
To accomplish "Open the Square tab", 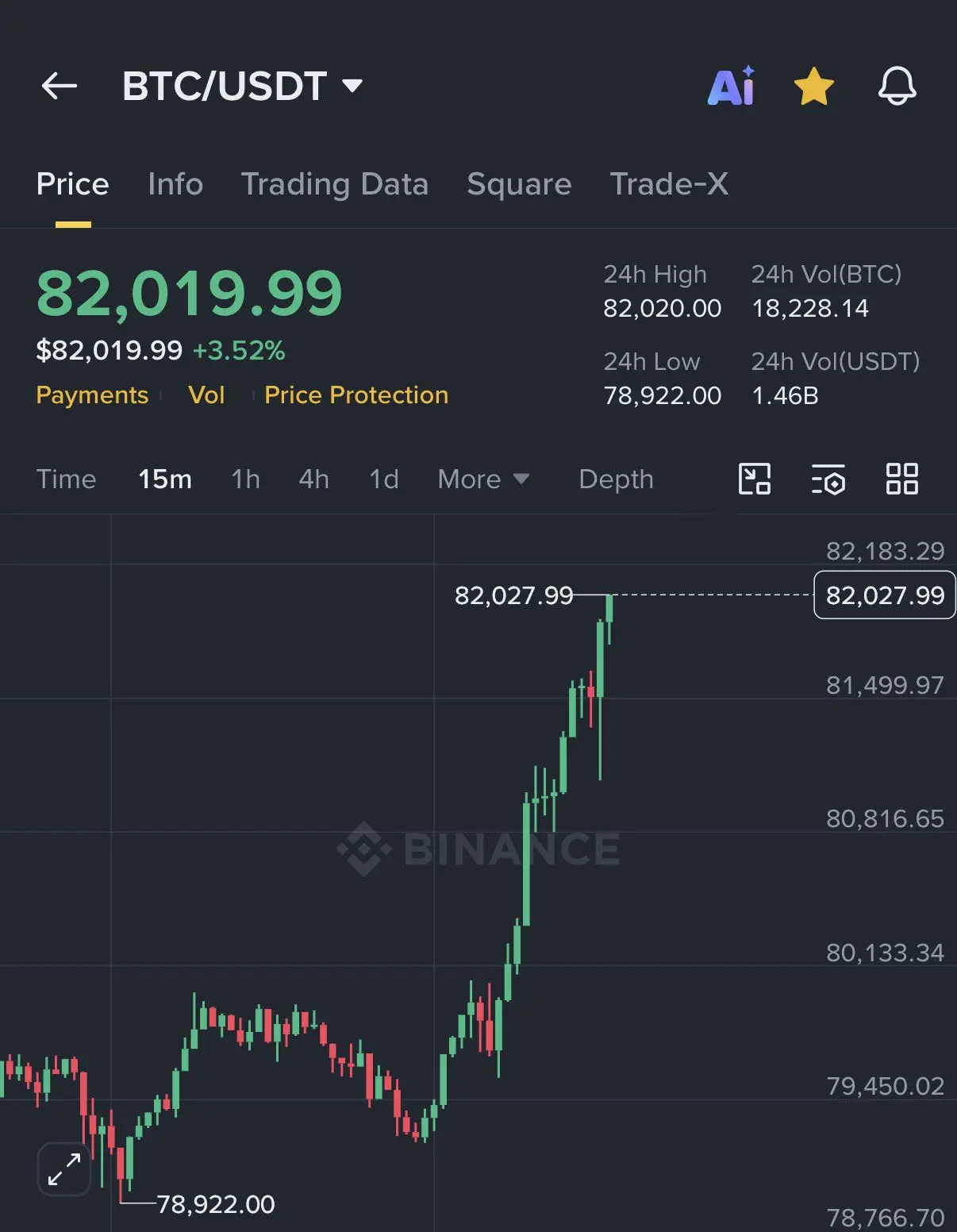I will point(519,184).
